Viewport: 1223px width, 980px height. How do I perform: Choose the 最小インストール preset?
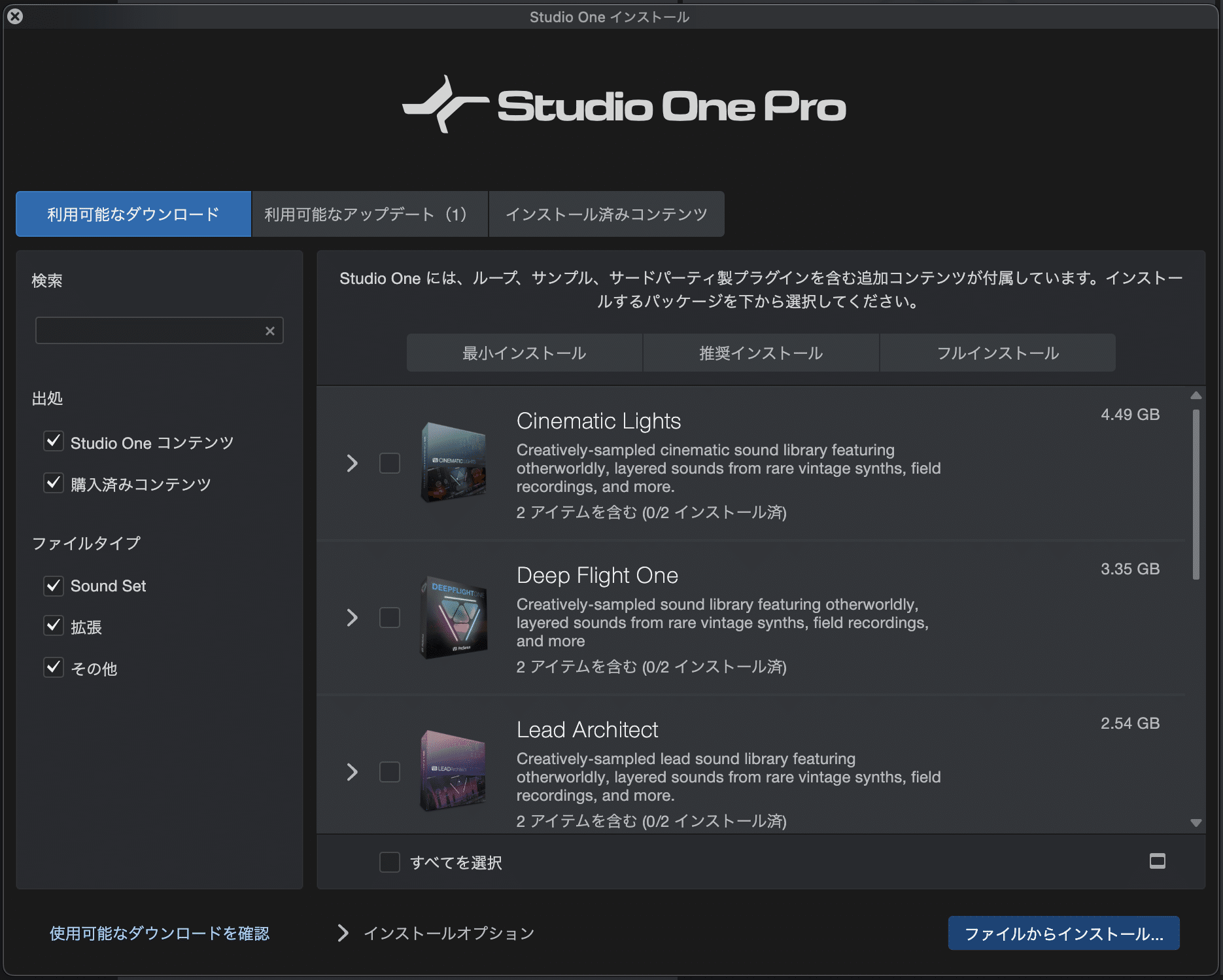point(525,353)
